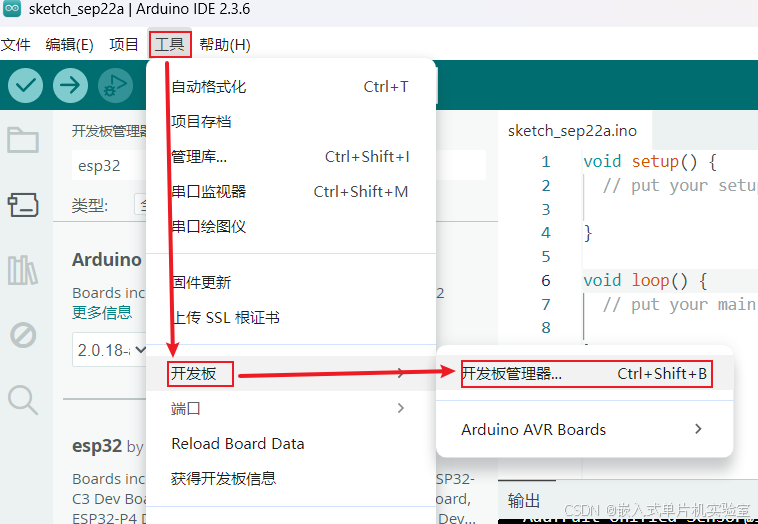Click the Upload arrow button
The height and width of the screenshot is (524, 758).
pyautogui.click(x=71, y=86)
